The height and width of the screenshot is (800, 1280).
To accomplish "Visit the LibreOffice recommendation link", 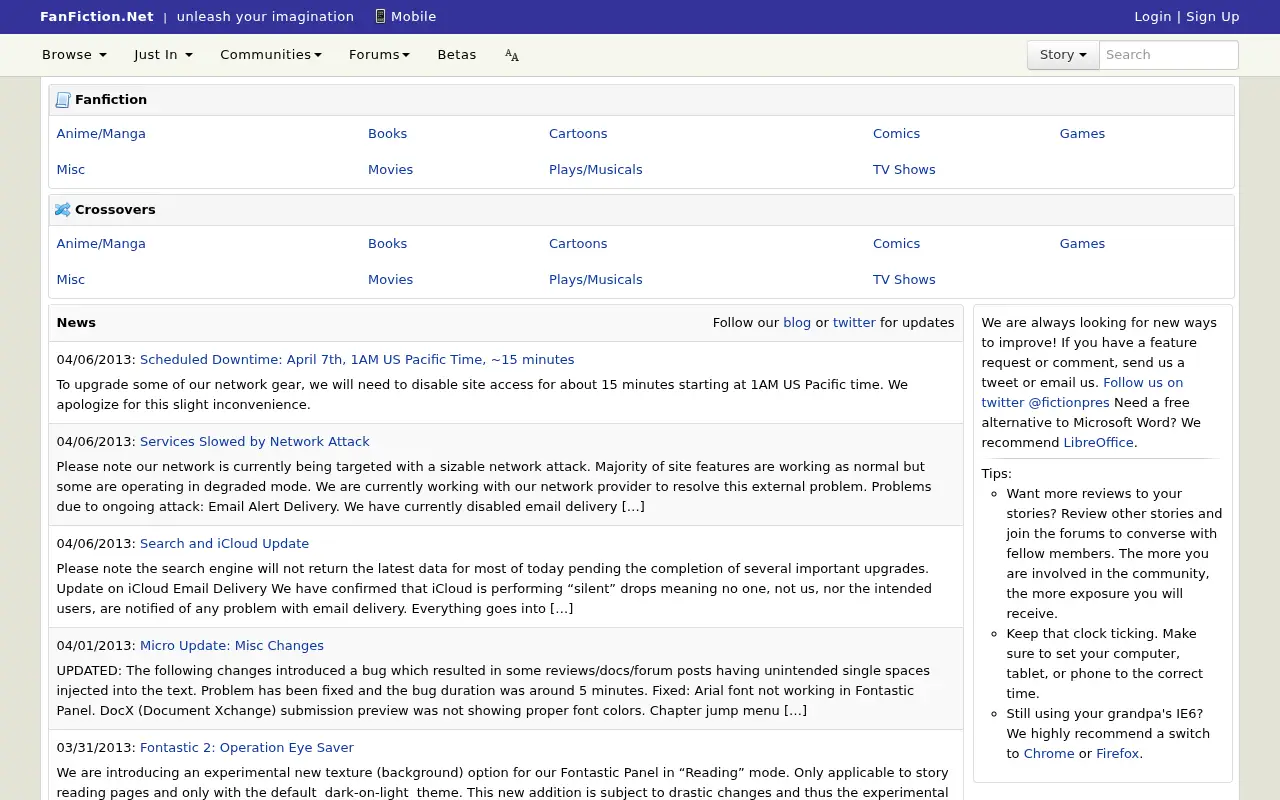I will [1098, 443].
